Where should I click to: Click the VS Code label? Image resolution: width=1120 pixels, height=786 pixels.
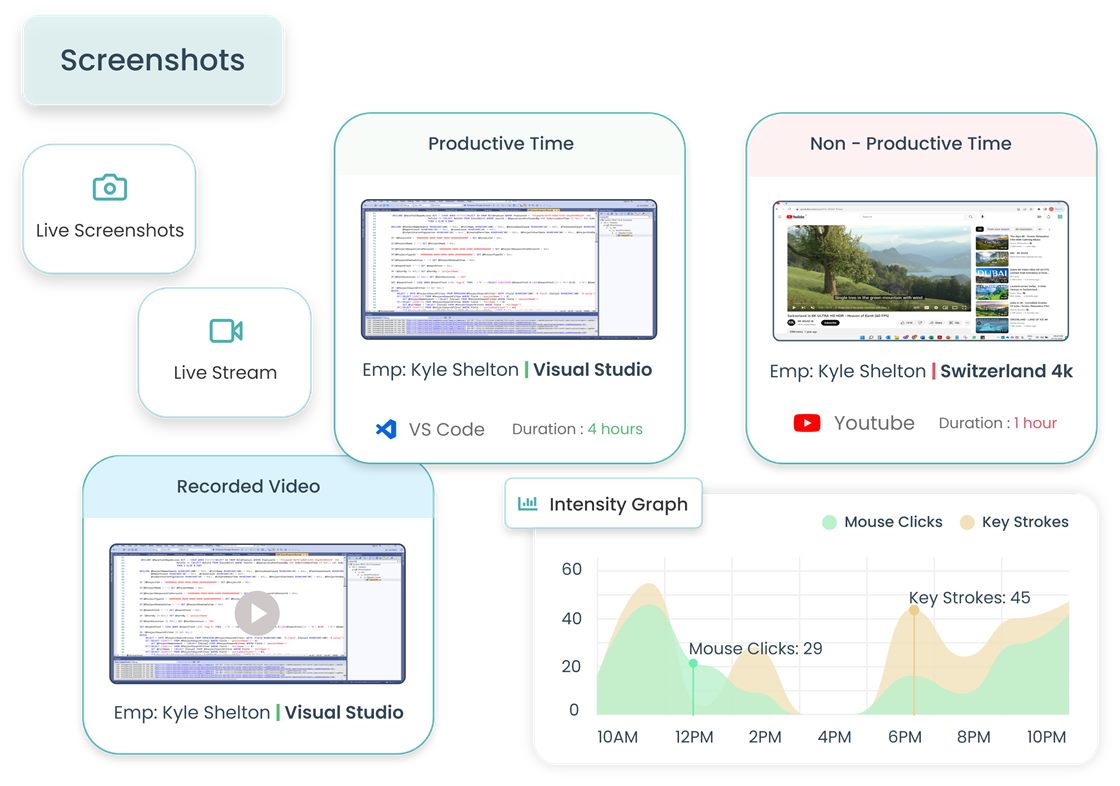click(x=446, y=429)
